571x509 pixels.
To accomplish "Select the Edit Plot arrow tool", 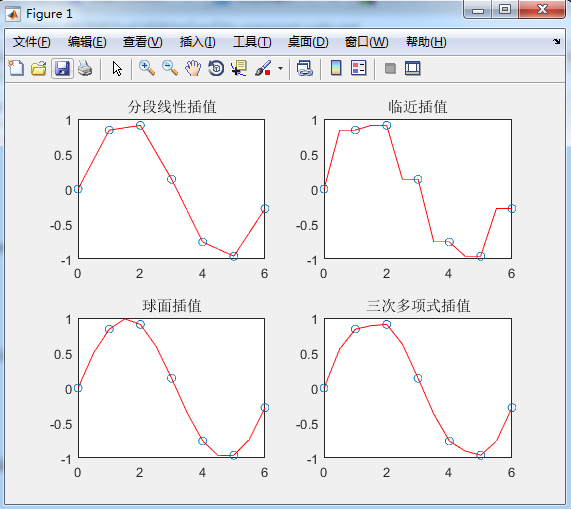I will [117, 69].
